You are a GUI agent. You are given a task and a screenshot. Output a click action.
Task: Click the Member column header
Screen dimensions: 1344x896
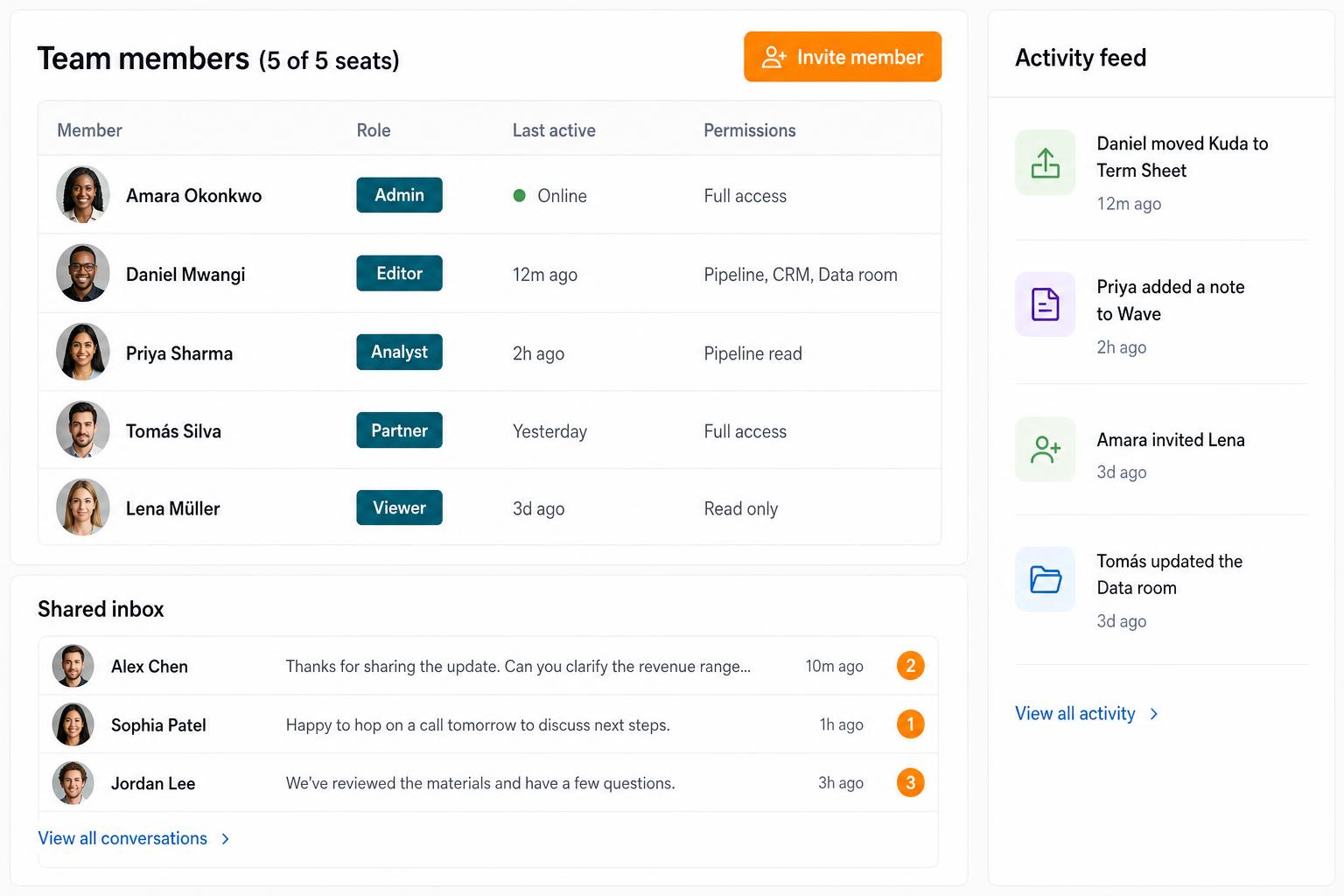[89, 130]
